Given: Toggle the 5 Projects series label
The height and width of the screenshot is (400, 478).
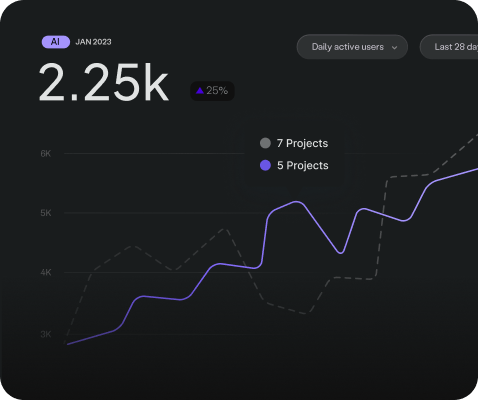Looking at the screenshot, I should (303, 165).
